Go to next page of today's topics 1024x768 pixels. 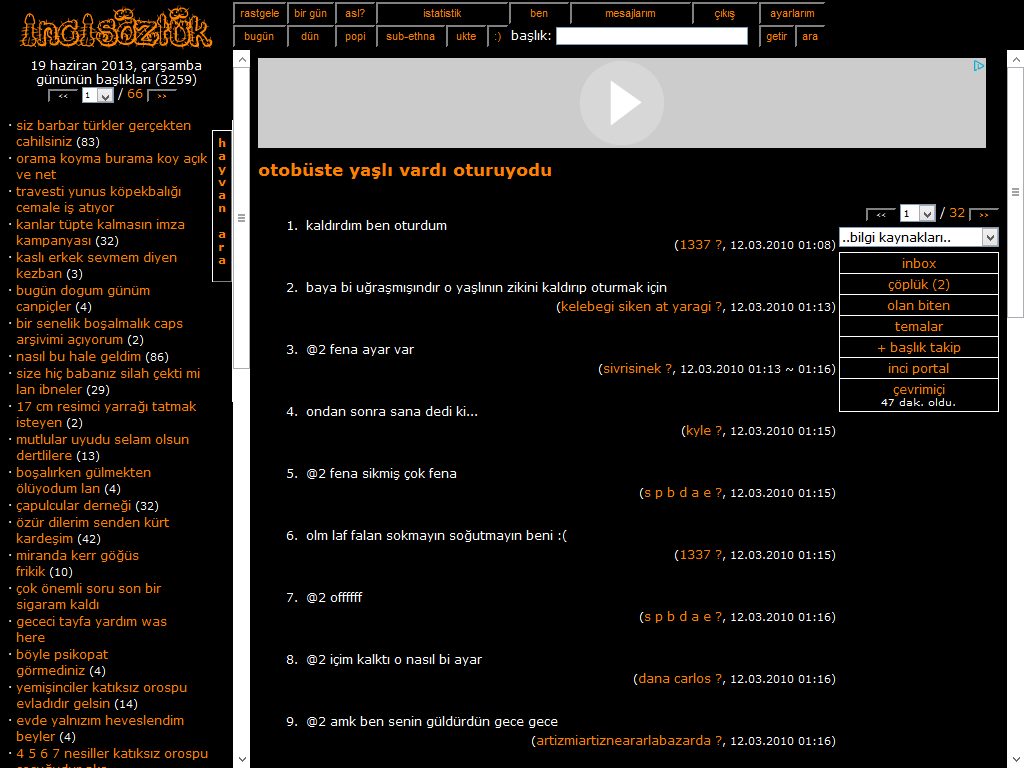pos(161,96)
